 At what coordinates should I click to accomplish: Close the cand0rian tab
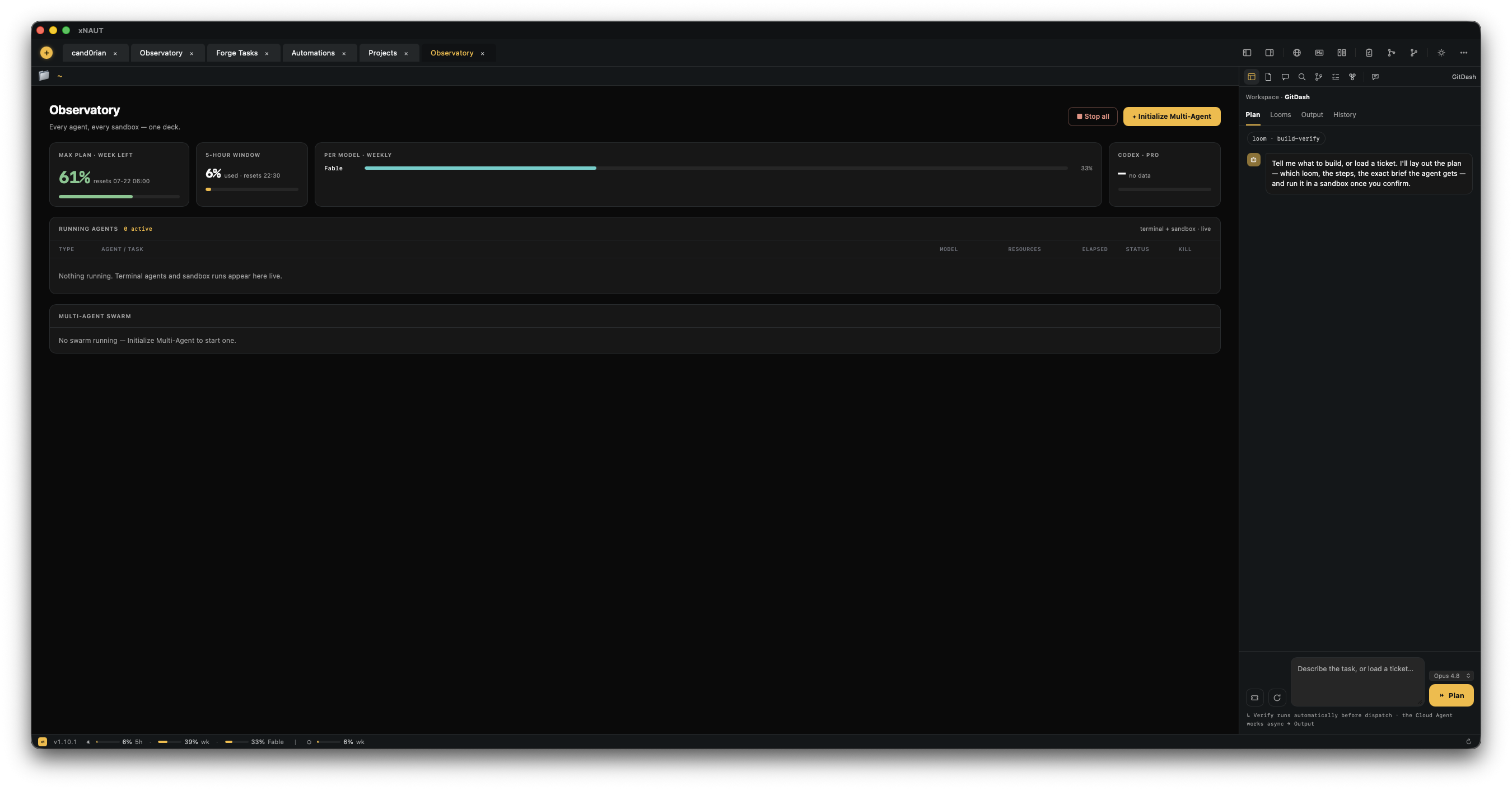[115, 53]
